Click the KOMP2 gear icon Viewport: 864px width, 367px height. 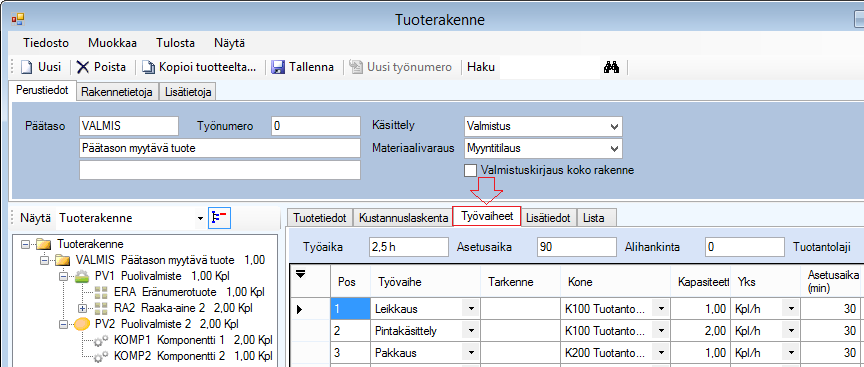pos(101,356)
